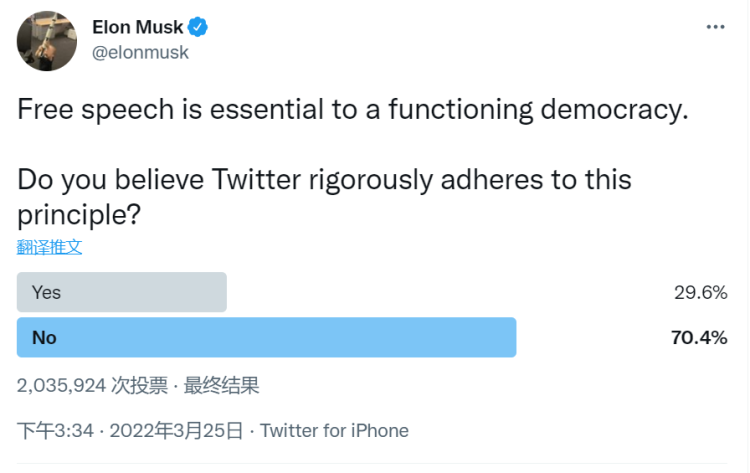Open the Twitter for iPhone source link
The width and height of the screenshot is (750, 473).
coord(334,431)
